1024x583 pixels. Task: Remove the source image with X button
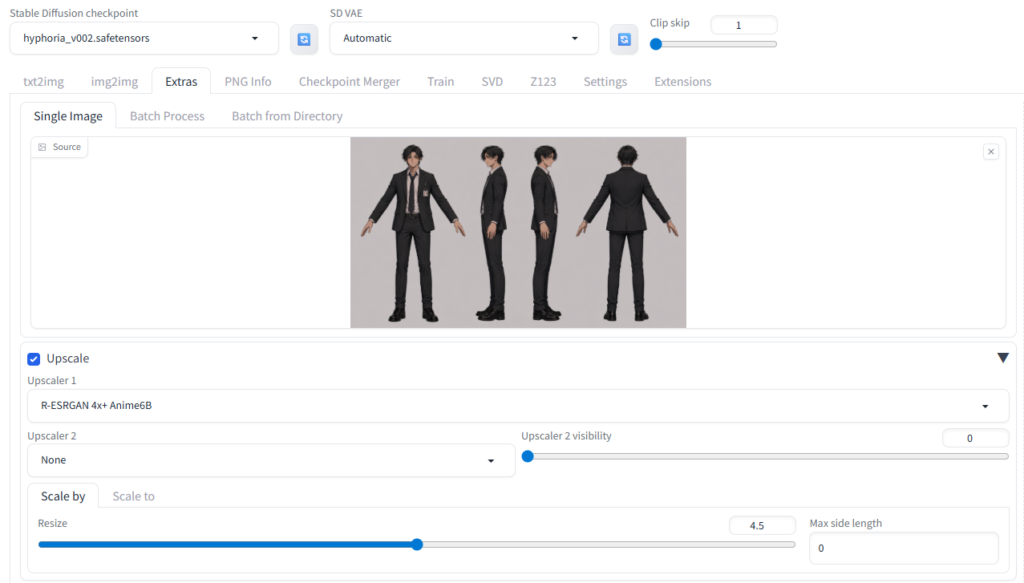coord(991,152)
